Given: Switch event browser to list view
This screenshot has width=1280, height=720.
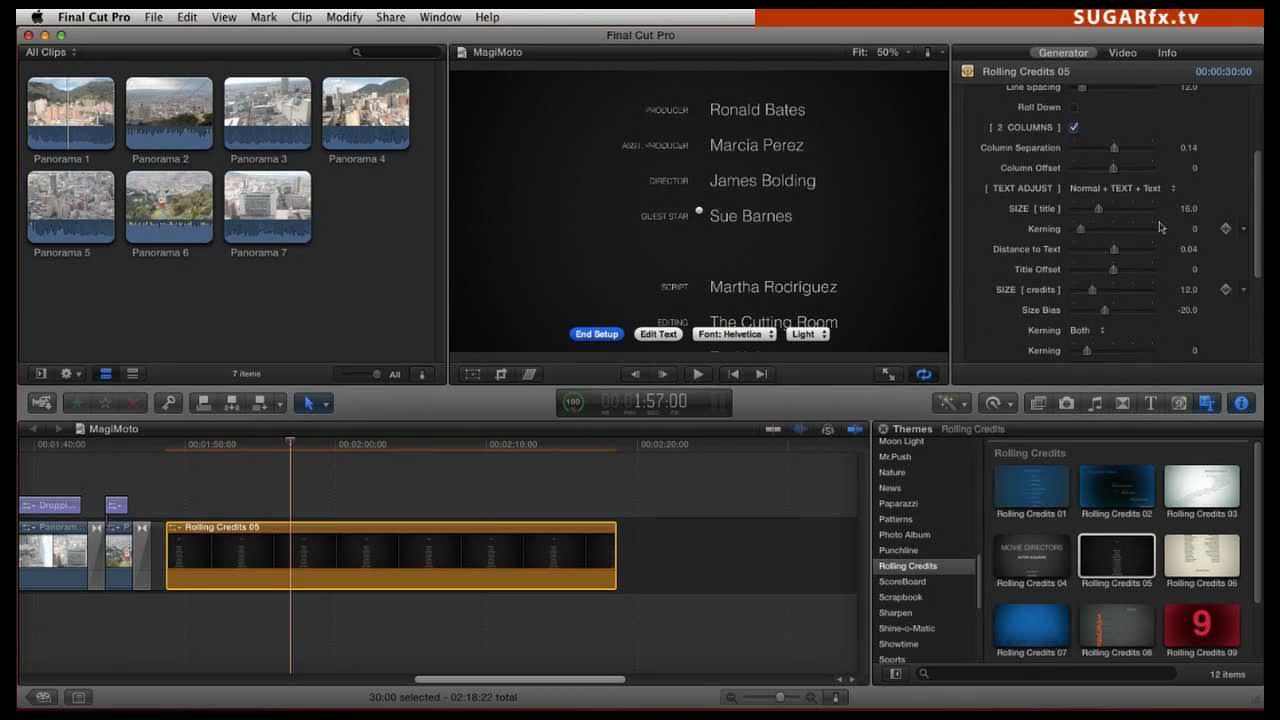Looking at the screenshot, I should coord(132,374).
